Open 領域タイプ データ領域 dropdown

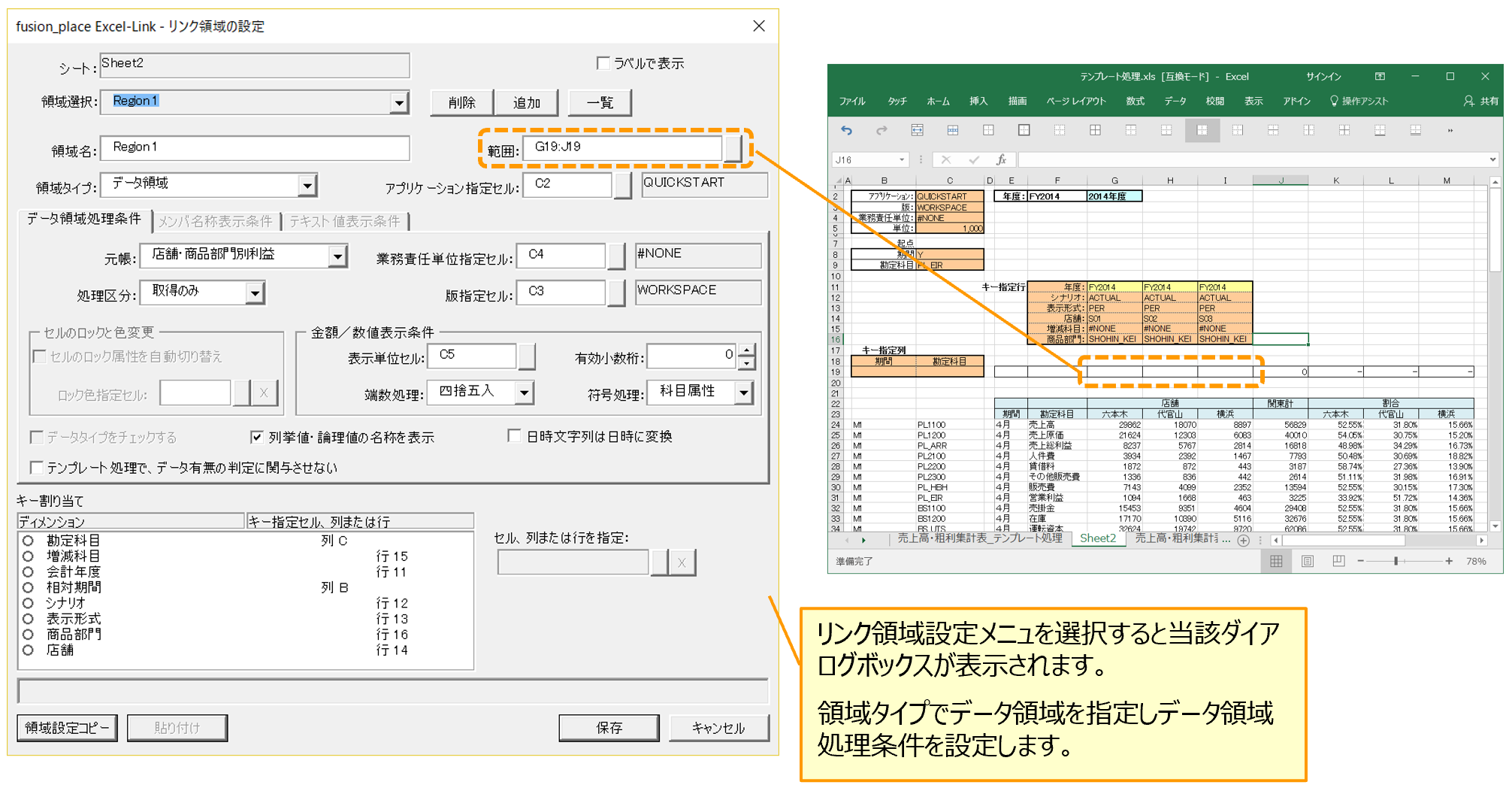click(x=307, y=185)
